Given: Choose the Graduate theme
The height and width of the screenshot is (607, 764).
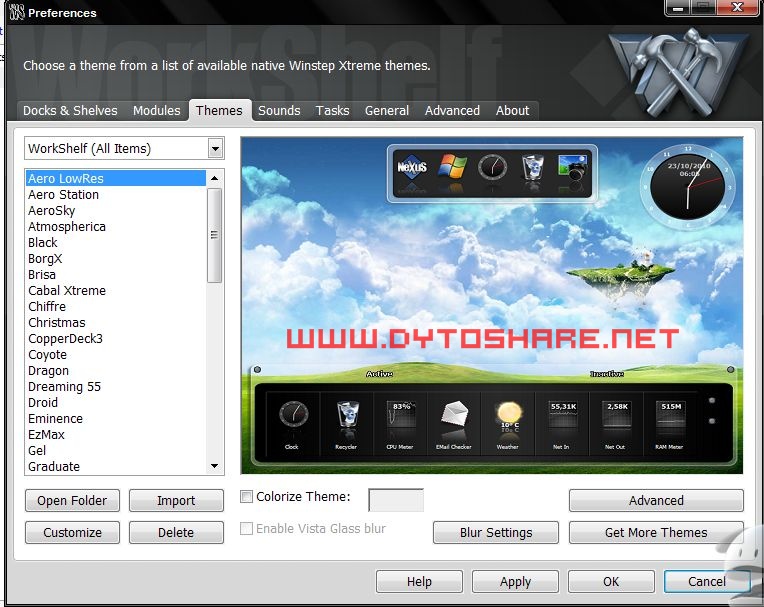Looking at the screenshot, I should click(x=116, y=466).
